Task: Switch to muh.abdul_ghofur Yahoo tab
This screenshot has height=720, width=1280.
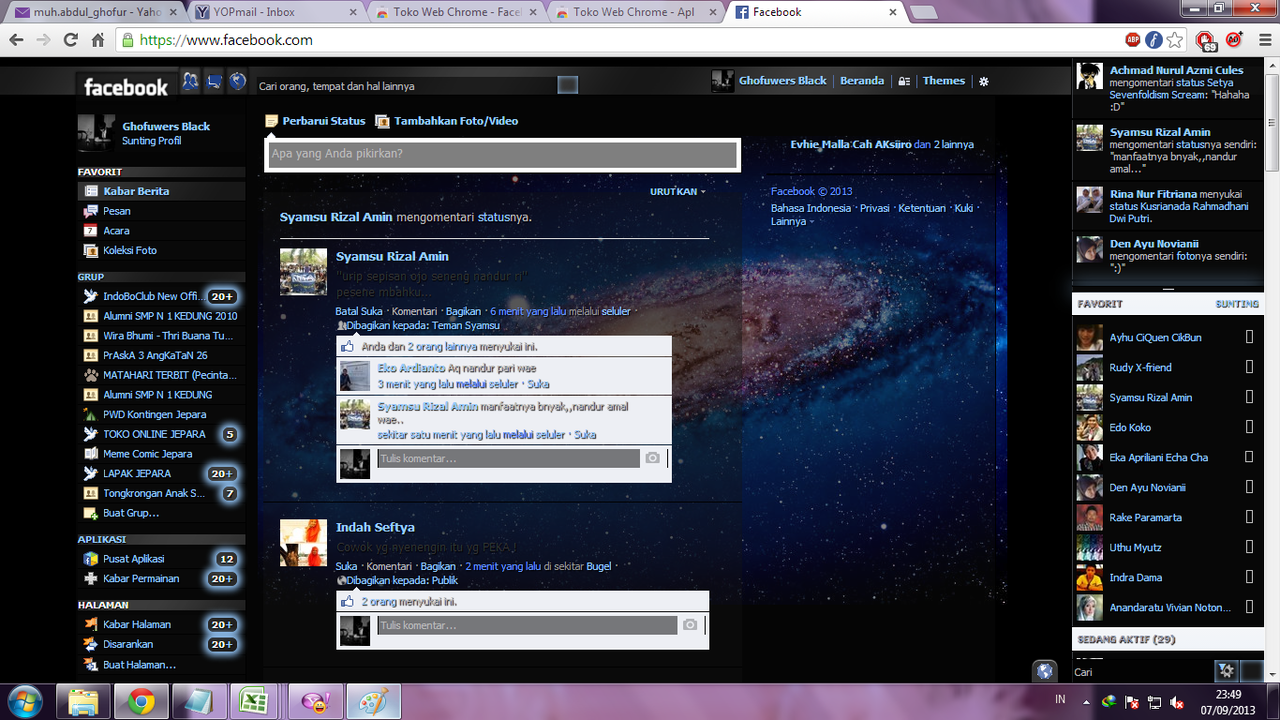Action: pyautogui.click(x=95, y=12)
